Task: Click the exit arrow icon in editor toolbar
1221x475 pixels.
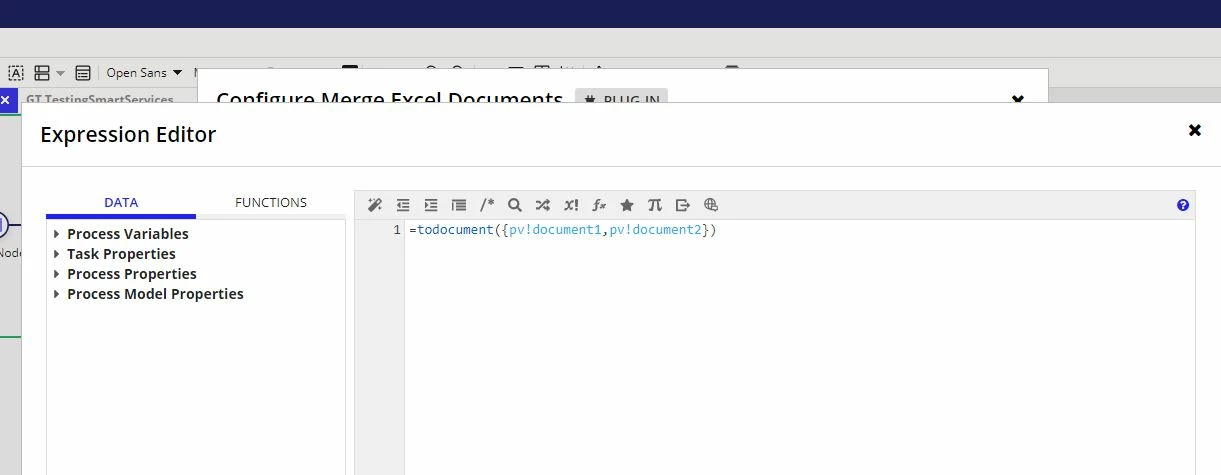Action: [683, 205]
